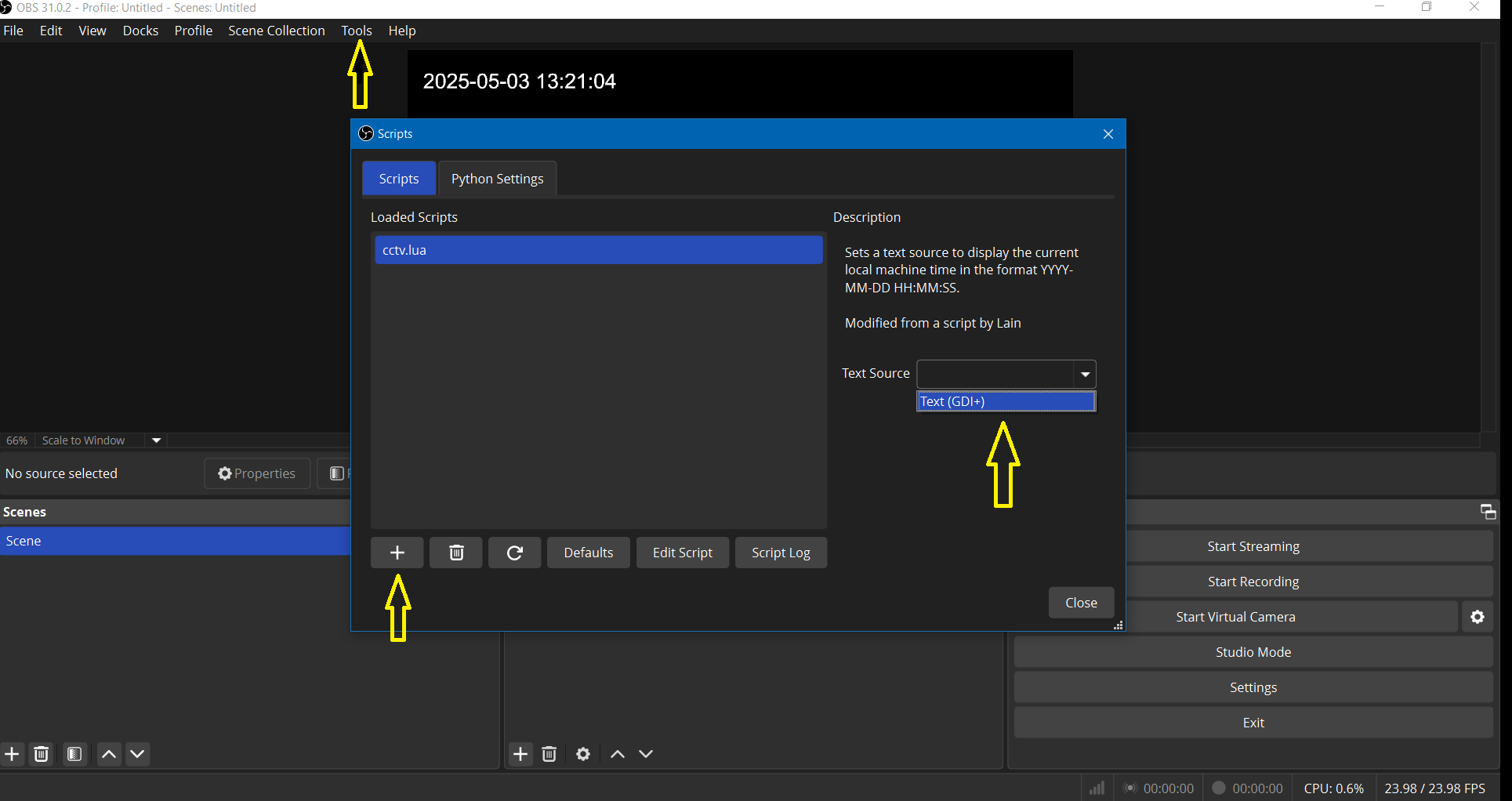Click the CPU usage status text
The image size is (1512, 801).
click(x=1333, y=788)
